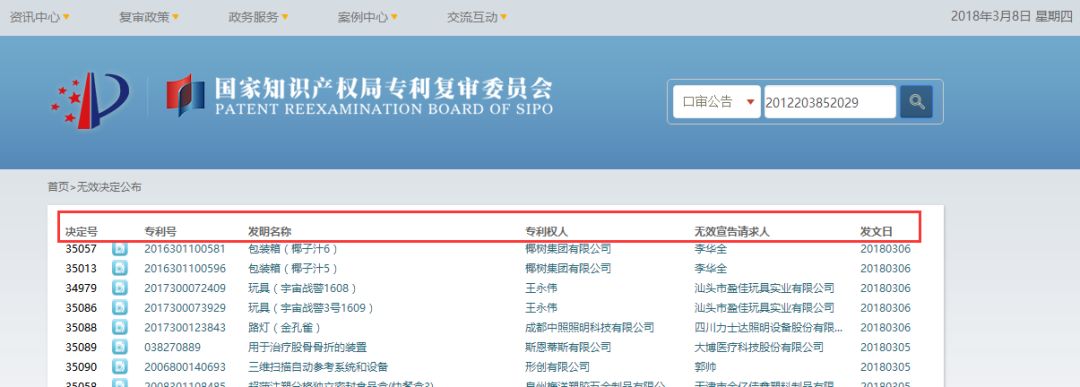Click requester 郭帅
1080x387 pixels.
point(705,367)
